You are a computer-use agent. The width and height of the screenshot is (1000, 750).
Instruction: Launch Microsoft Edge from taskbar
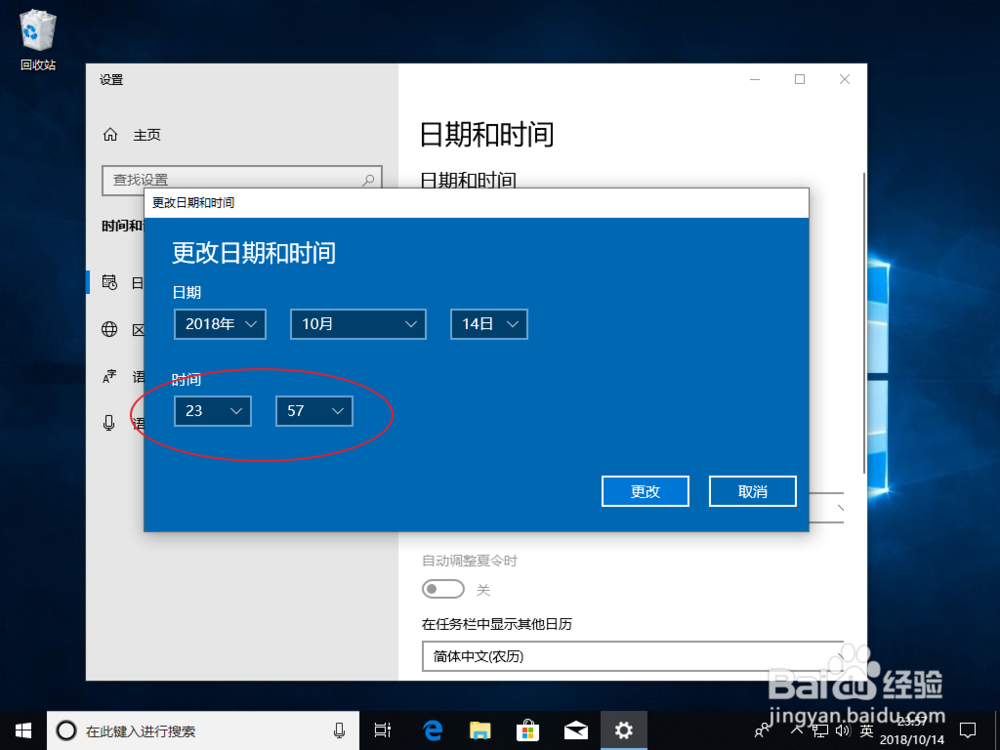click(433, 731)
